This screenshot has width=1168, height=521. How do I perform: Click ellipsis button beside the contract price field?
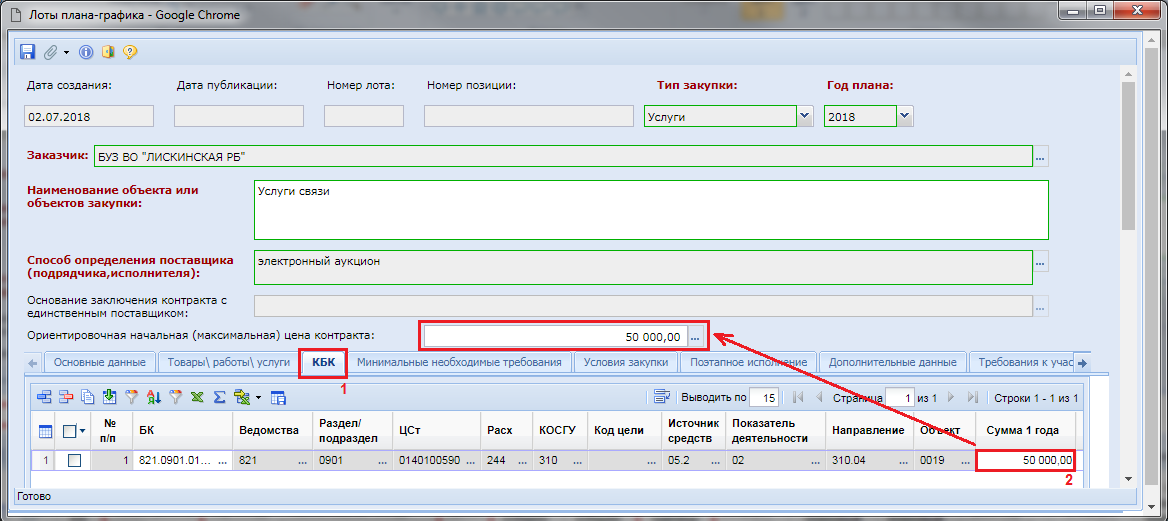(x=696, y=336)
